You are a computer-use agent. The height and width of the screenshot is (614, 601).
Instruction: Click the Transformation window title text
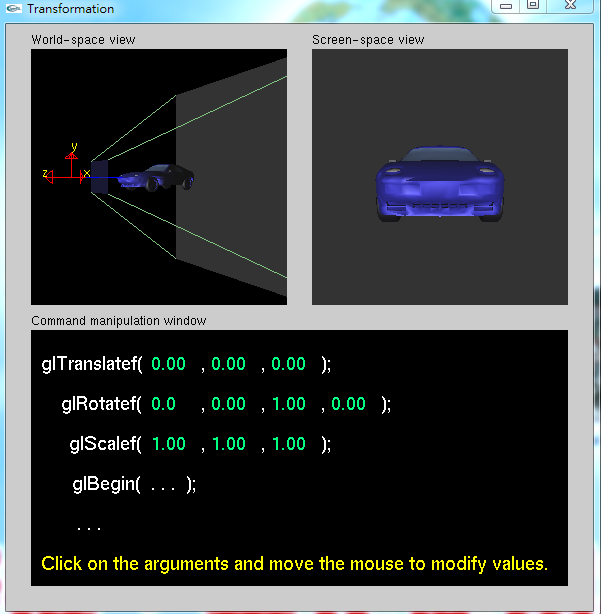70,9
